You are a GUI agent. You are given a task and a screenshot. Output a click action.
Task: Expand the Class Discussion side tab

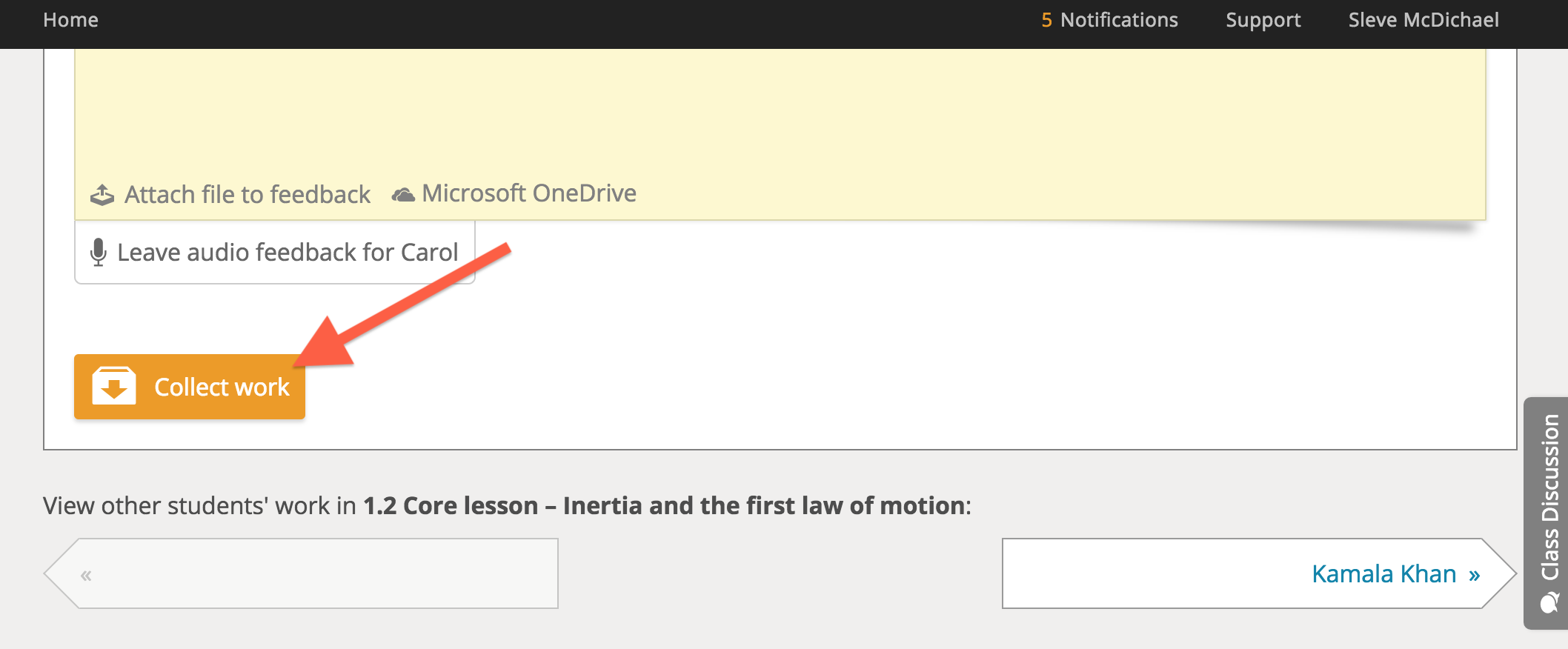pos(1547,513)
